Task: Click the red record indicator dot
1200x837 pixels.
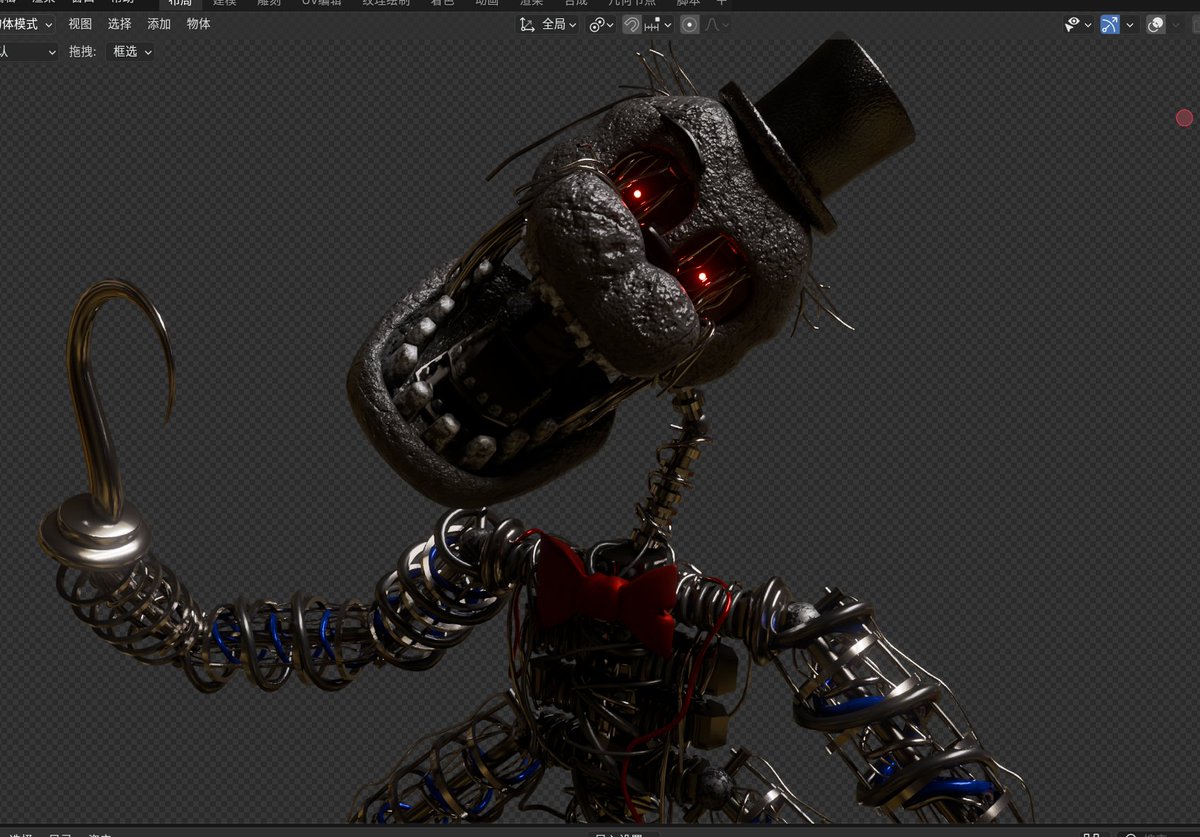Action: click(x=1185, y=118)
